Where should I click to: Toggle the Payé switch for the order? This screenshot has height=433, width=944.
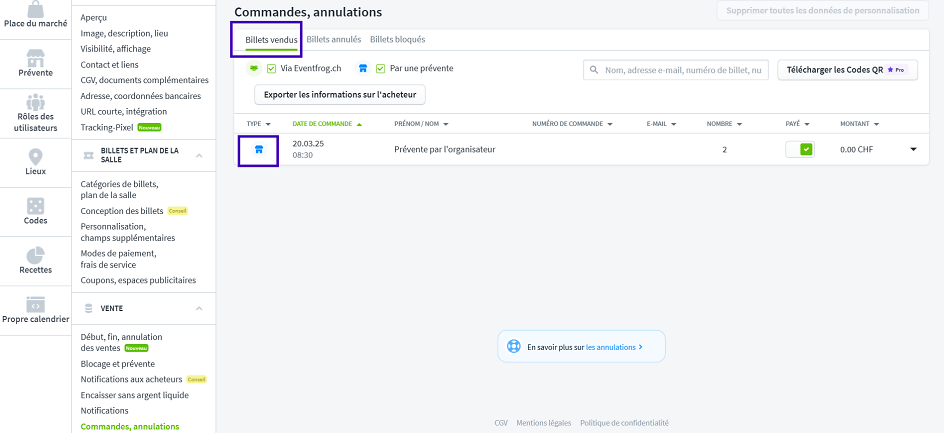pyautogui.click(x=799, y=149)
